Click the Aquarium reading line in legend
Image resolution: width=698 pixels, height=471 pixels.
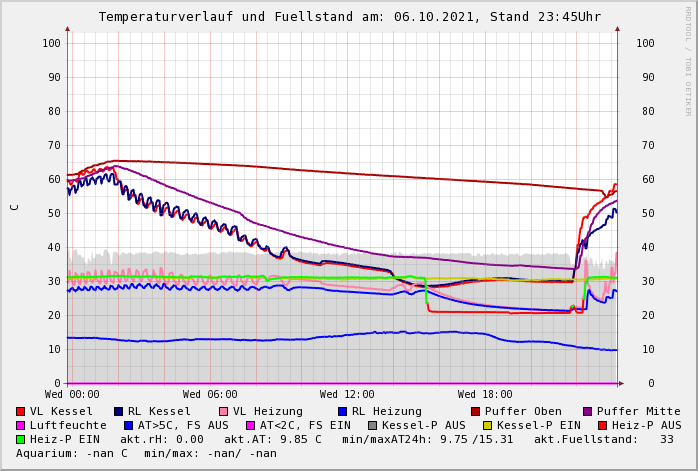(x=146, y=453)
